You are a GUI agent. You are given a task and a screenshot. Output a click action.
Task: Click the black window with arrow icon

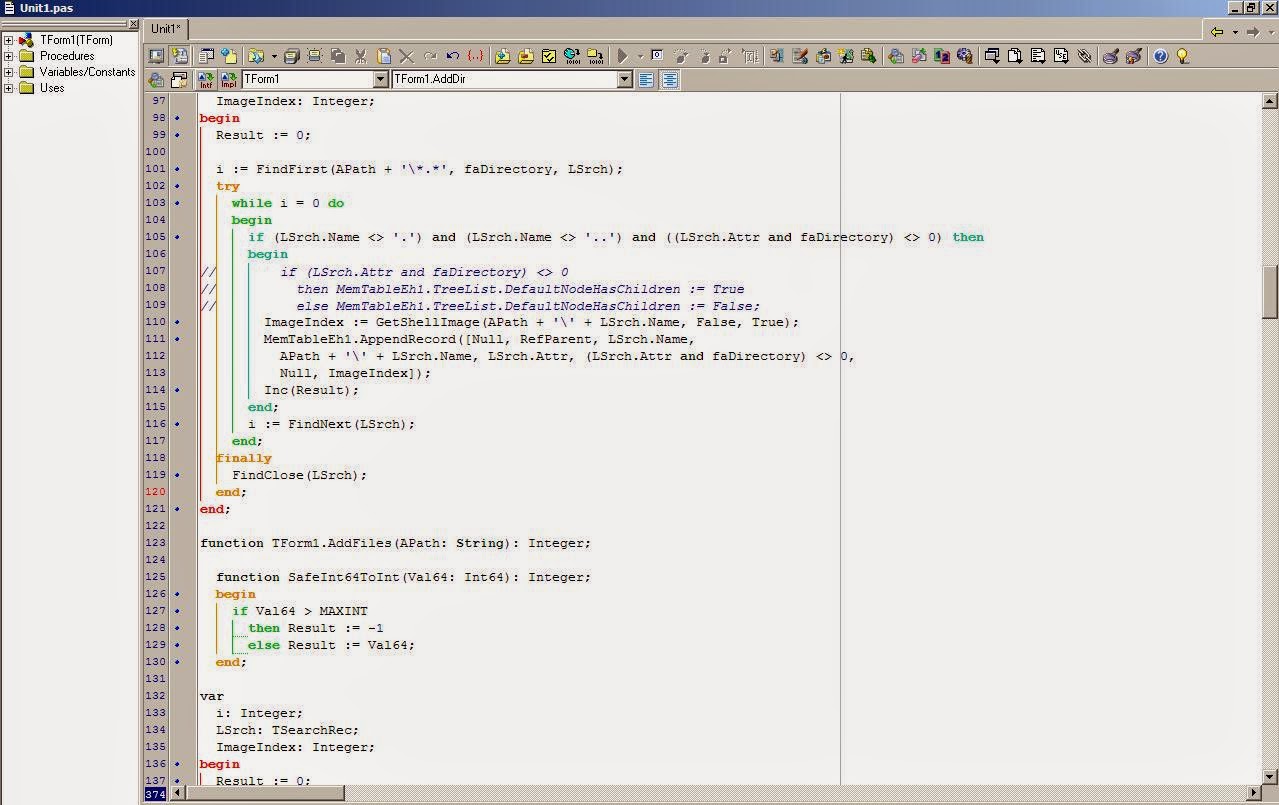(x=992, y=56)
